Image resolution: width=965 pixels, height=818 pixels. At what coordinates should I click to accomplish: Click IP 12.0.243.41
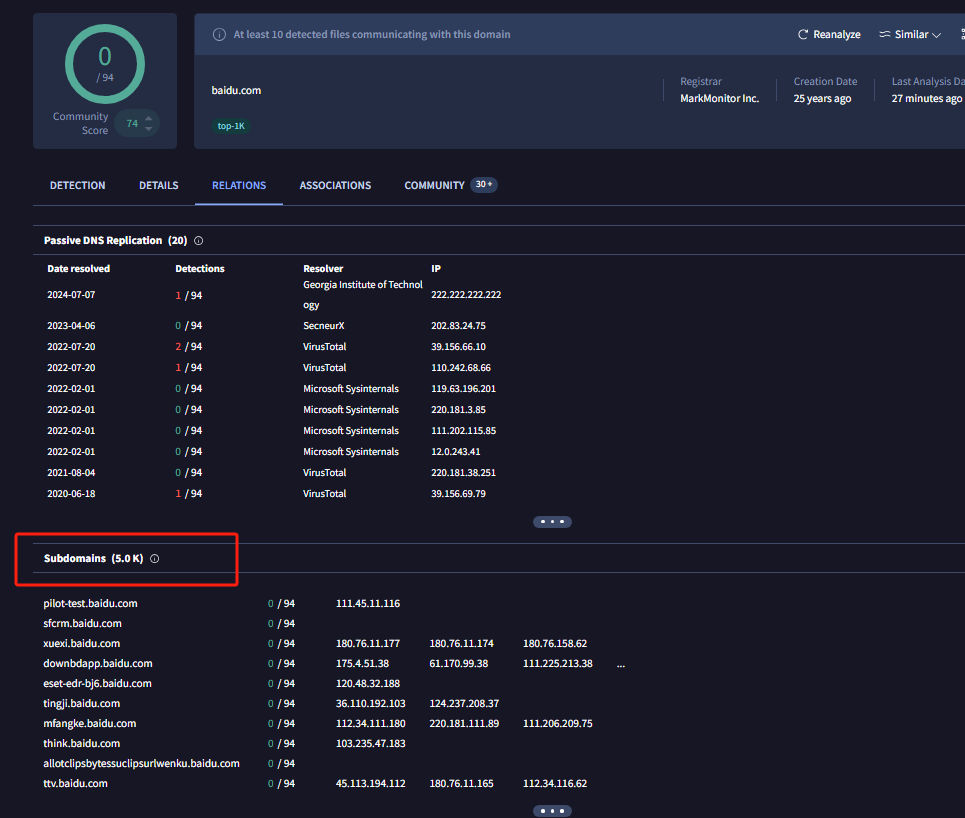[455, 451]
